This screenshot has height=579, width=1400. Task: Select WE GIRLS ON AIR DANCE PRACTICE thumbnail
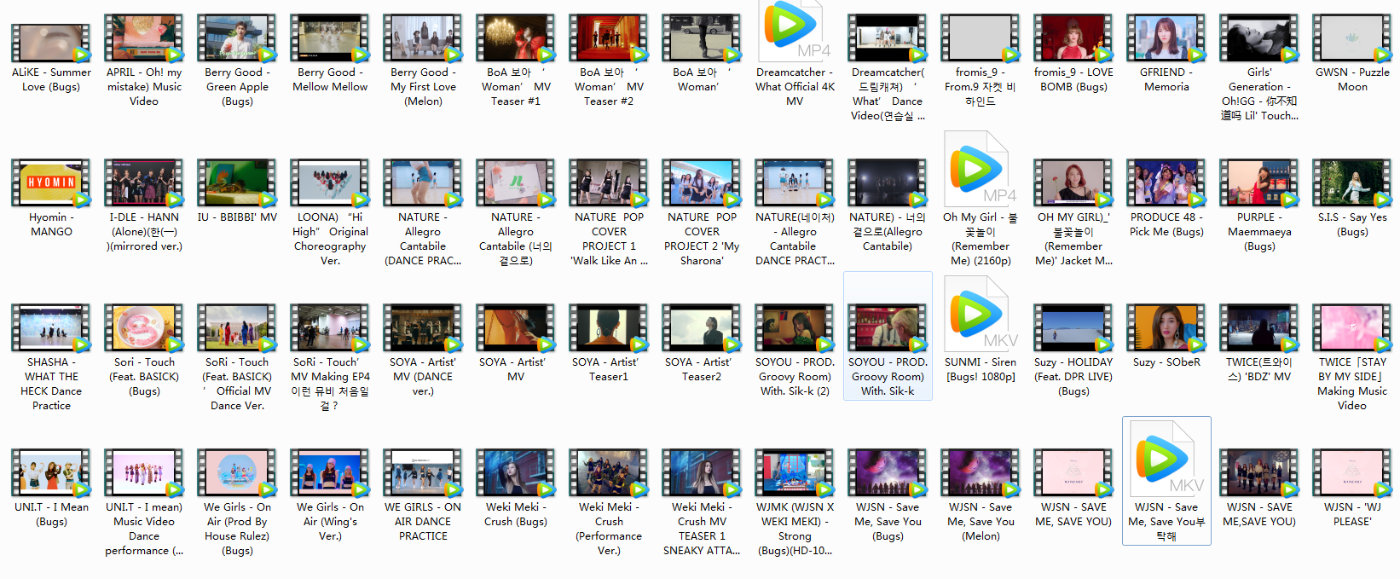point(423,473)
